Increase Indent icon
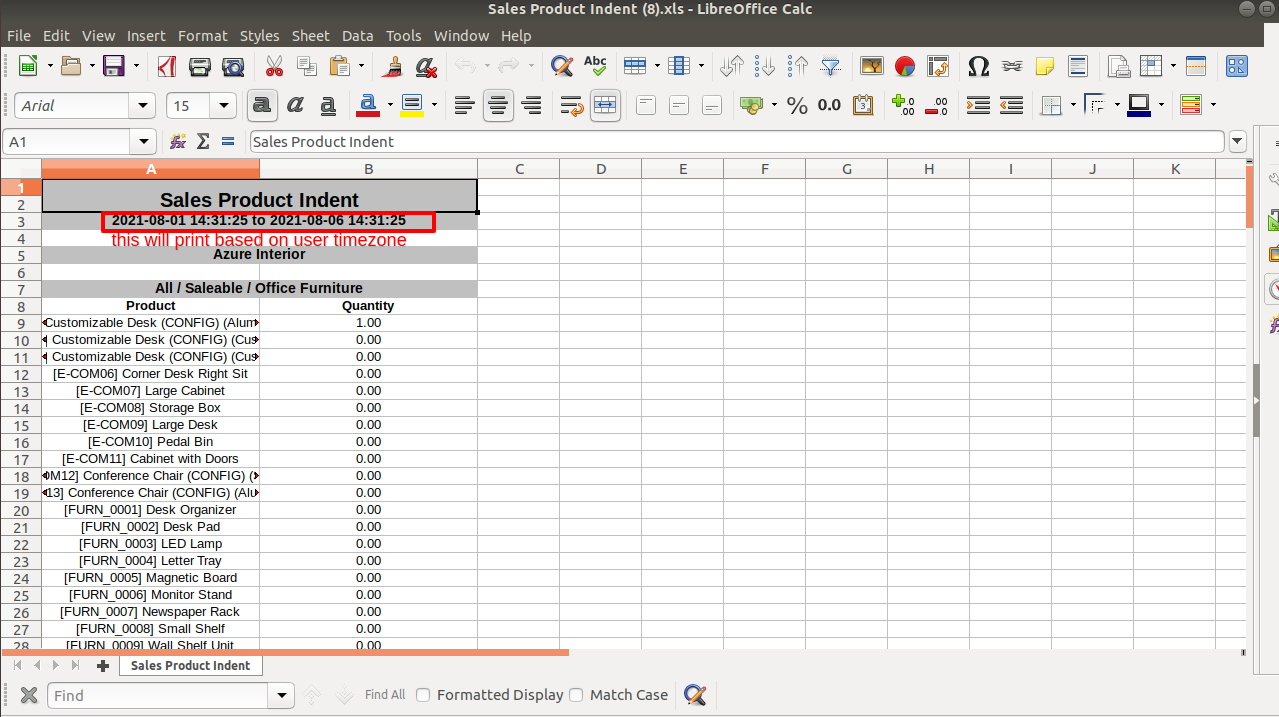The width and height of the screenshot is (1279, 717). coord(979,105)
